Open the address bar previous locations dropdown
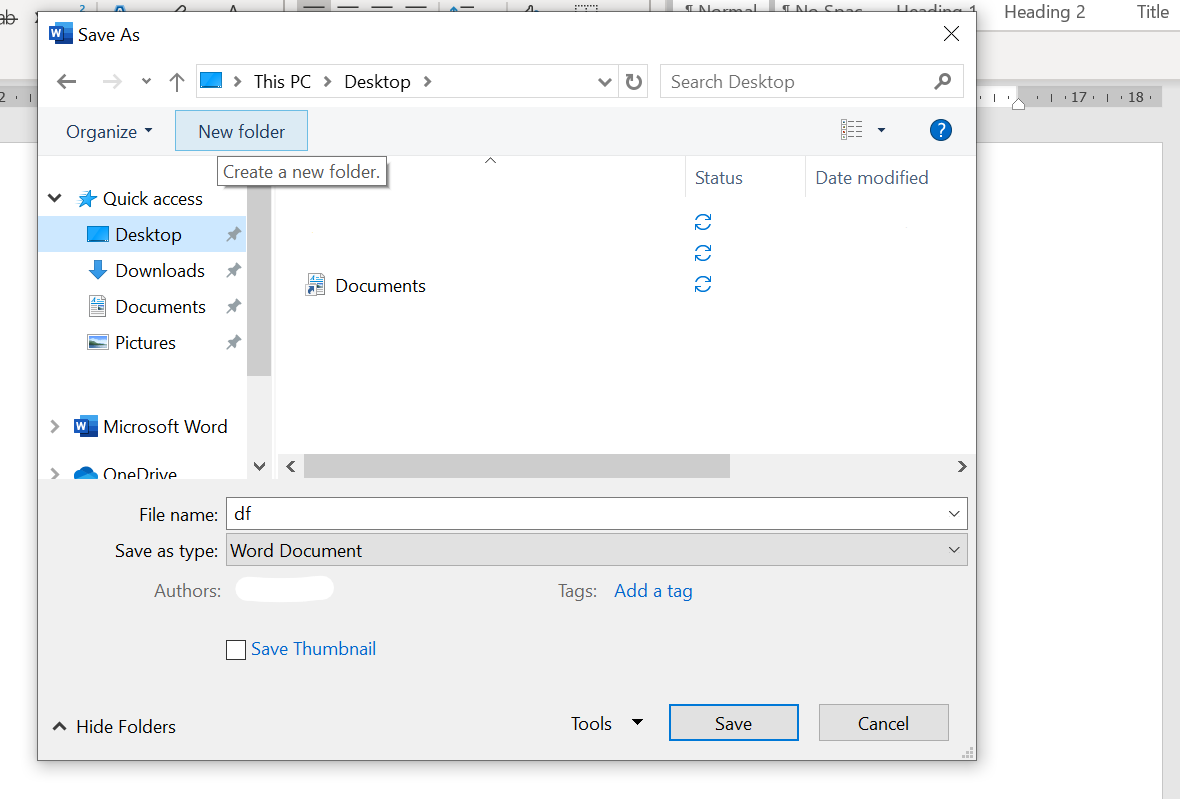The width and height of the screenshot is (1180, 799). tap(604, 82)
